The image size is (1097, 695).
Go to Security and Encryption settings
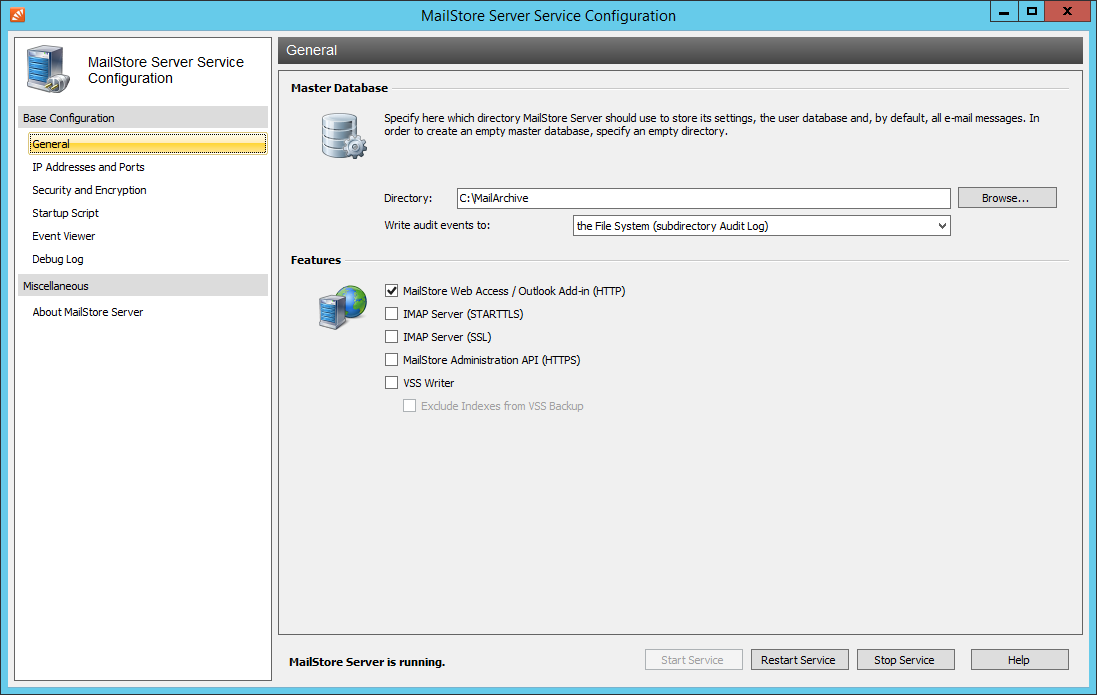[x=89, y=190]
